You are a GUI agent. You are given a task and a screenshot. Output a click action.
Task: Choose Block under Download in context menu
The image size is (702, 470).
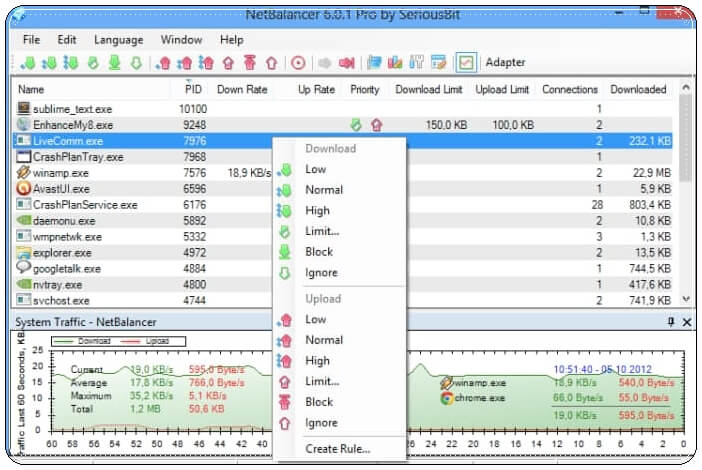pos(340,252)
